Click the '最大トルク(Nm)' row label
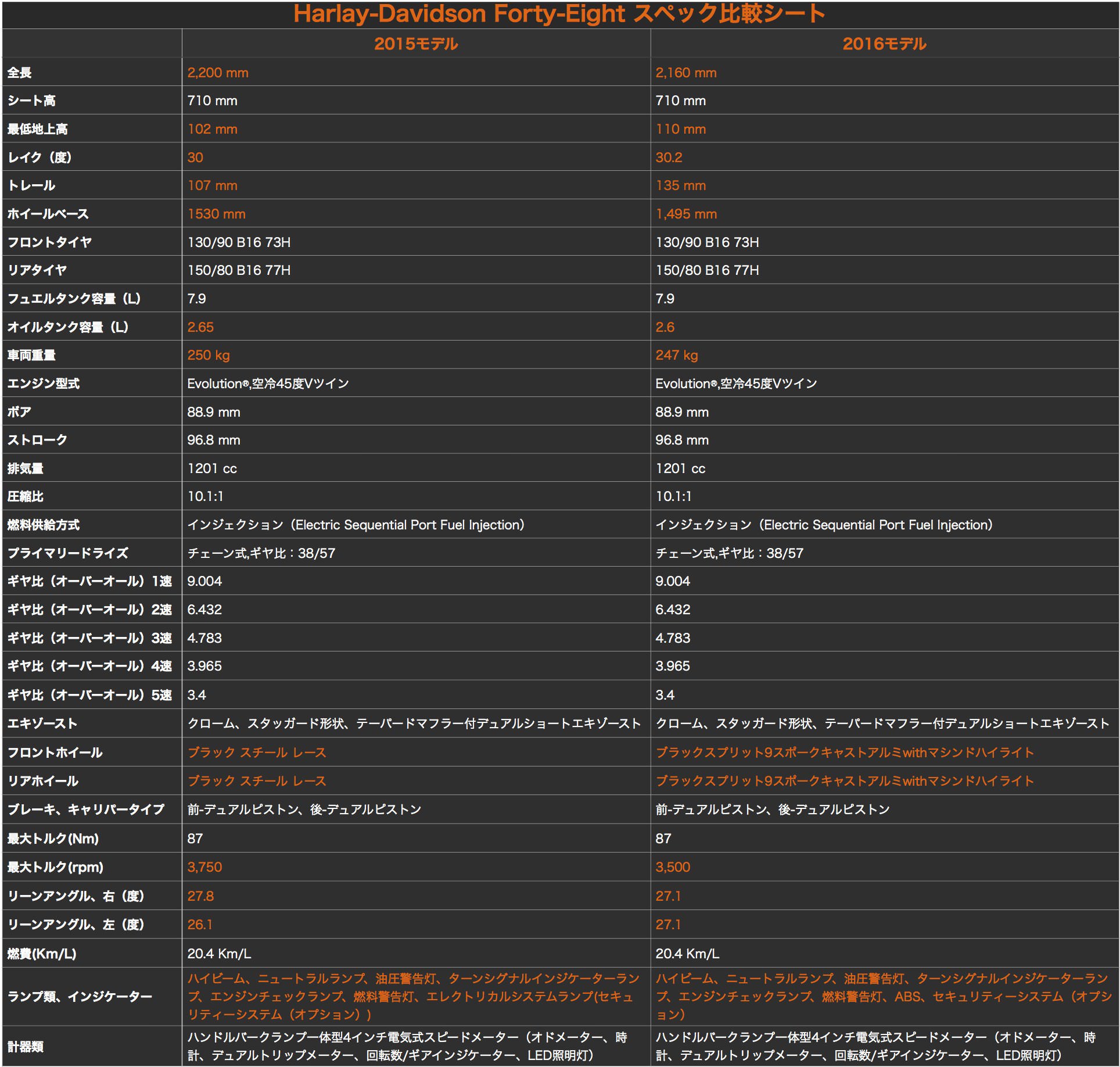Viewport: 1120px width, 1067px height. click(x=53, y=839)
